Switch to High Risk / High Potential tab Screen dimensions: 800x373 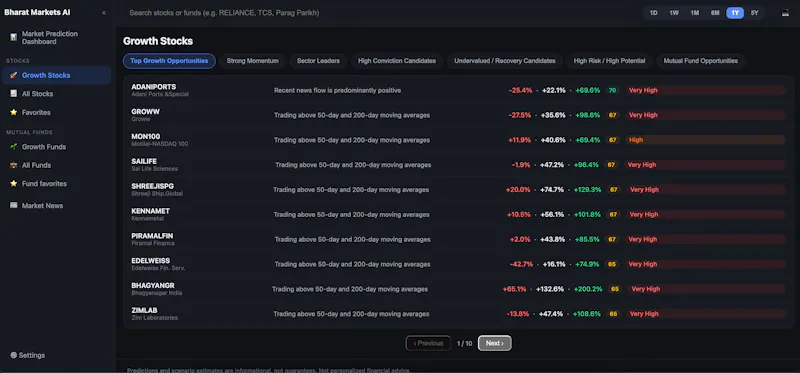click(609, 61)
